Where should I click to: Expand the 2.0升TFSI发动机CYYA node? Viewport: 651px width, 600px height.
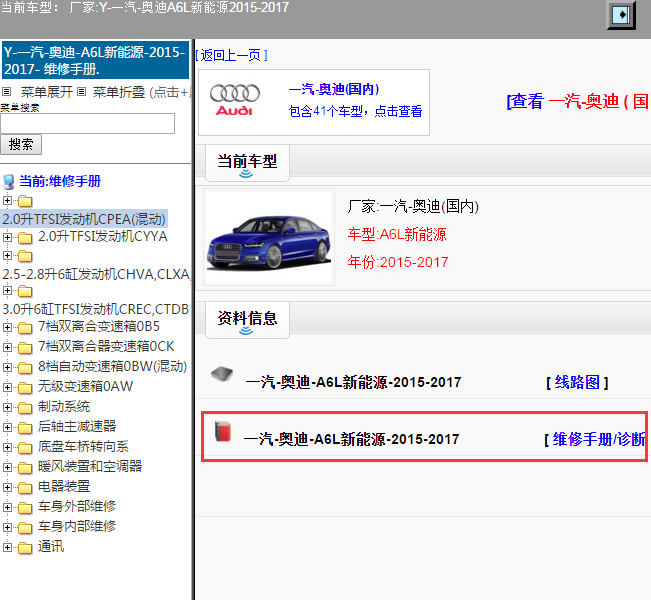tap(7, 237)
